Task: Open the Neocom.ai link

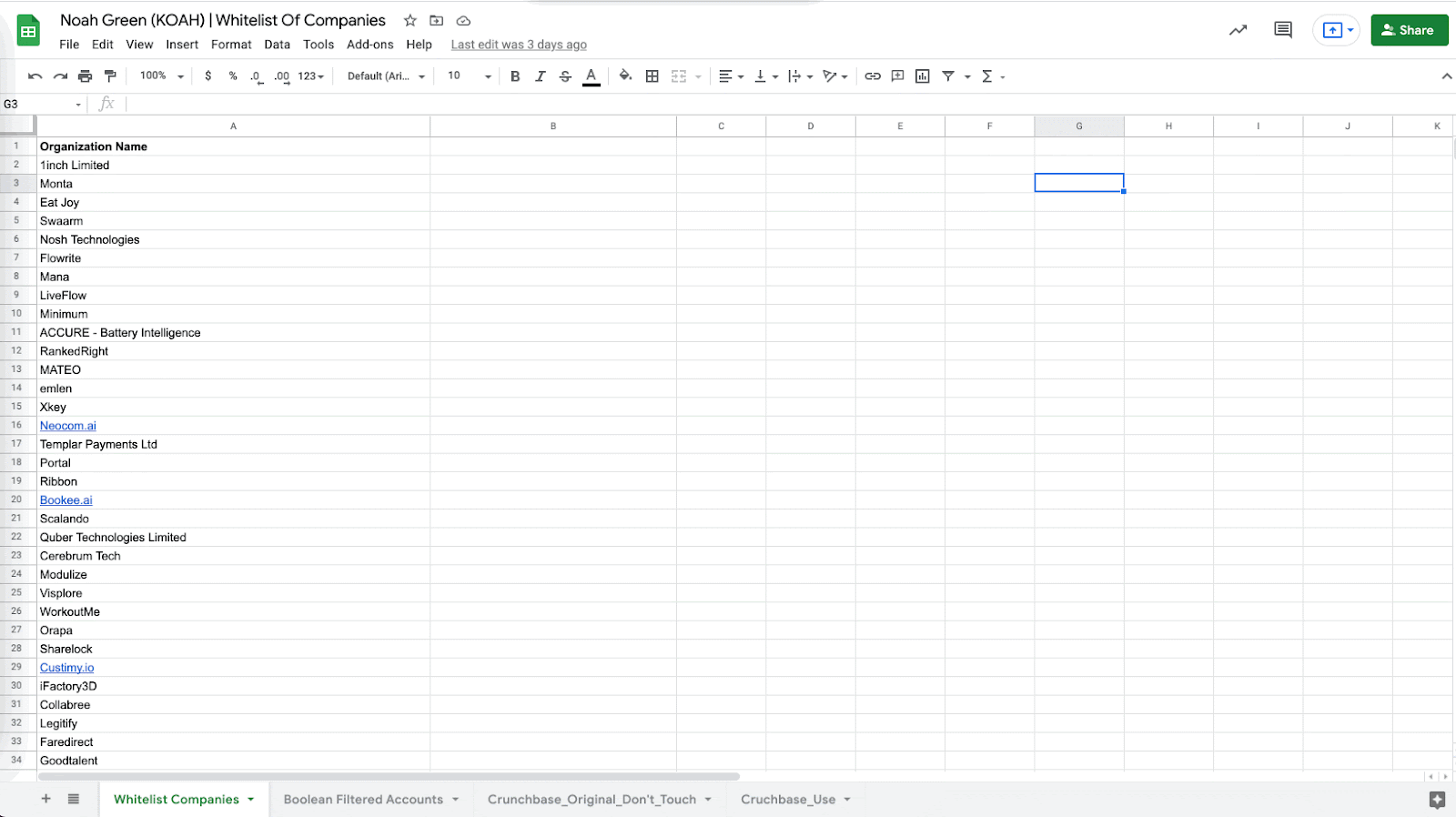Action: tap(68, 426)
